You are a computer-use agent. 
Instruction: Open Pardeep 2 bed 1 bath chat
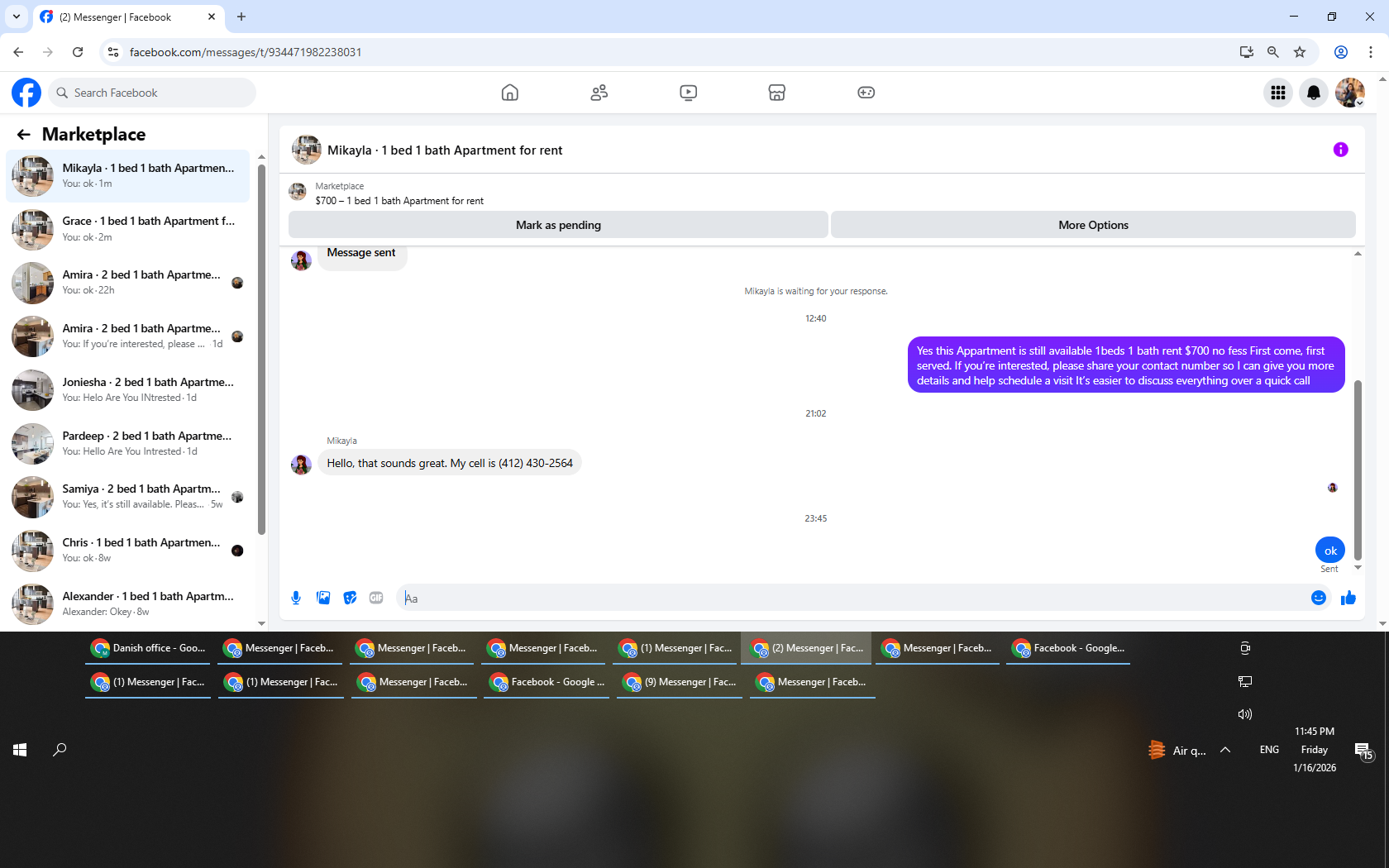click(127, 444)
